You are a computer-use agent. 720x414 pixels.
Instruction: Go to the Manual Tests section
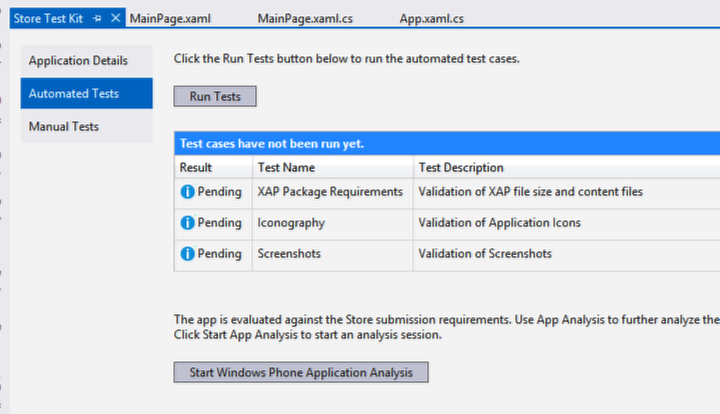[x=63, y=127]
